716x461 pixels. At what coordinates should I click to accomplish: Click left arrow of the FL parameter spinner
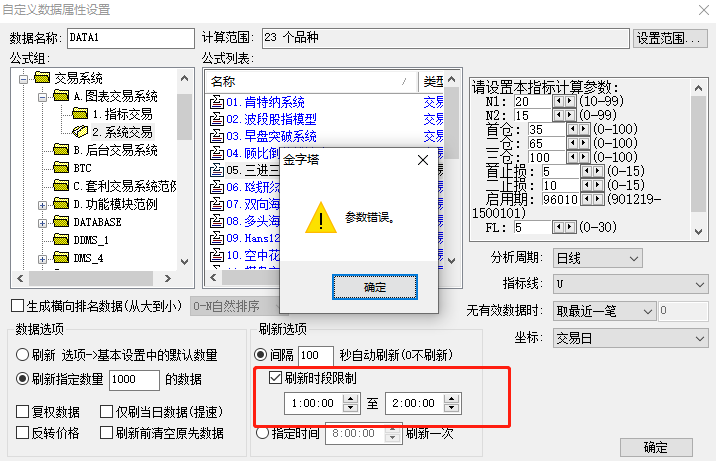(x=558, y=227)
